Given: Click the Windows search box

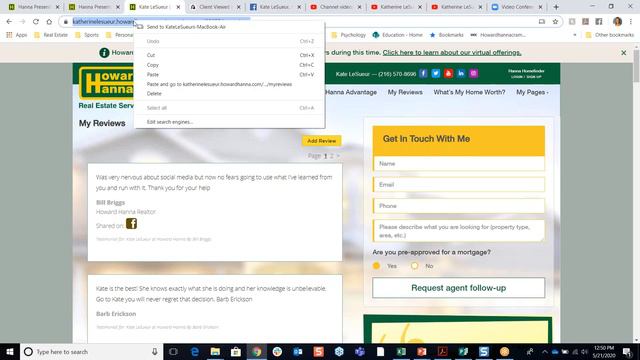Looking at the screenshot, I should 92,351.
